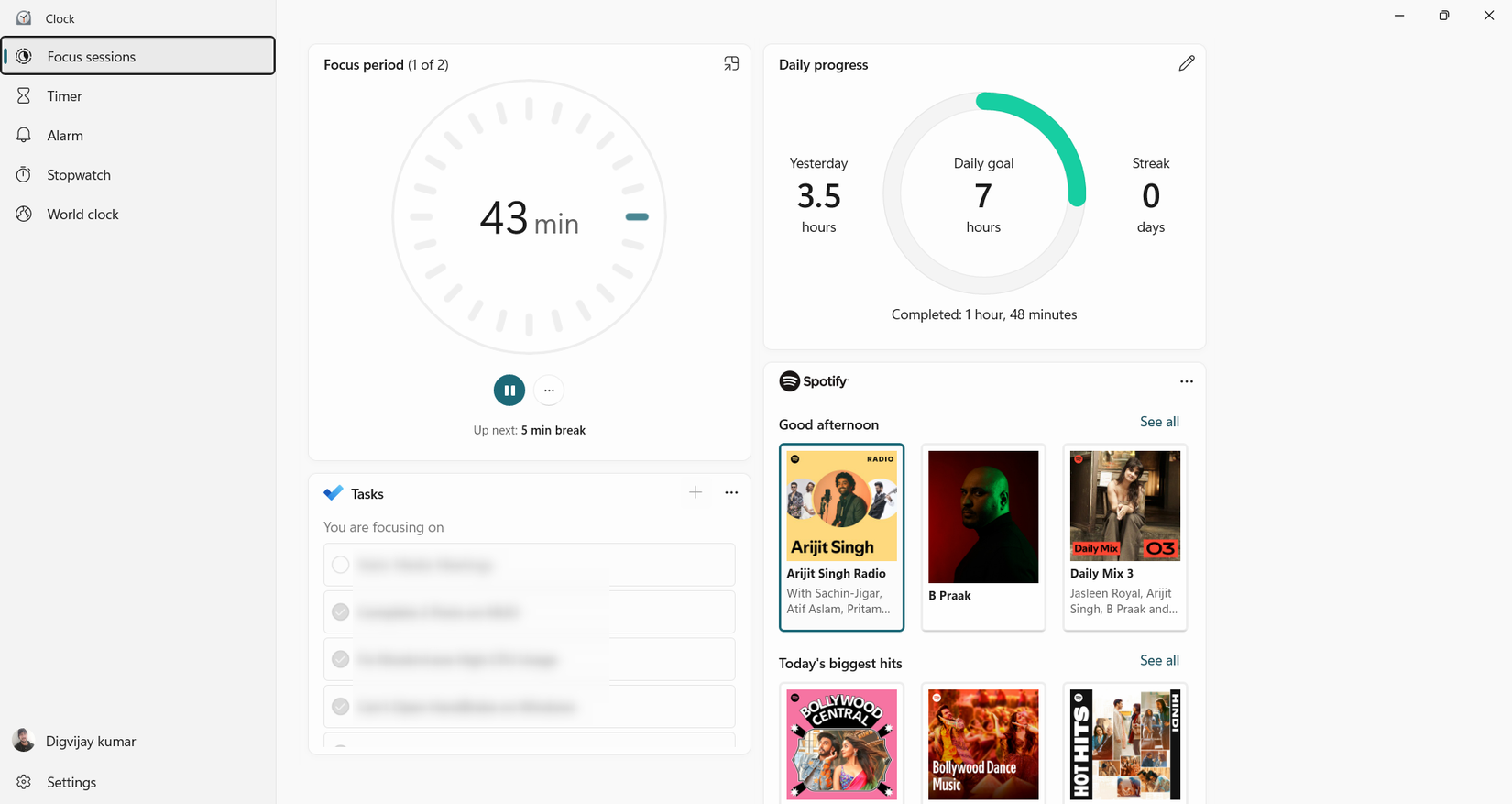1512x804 pixels.
Task: See all Good afternoon playlists
Action: pos(1159,422)
